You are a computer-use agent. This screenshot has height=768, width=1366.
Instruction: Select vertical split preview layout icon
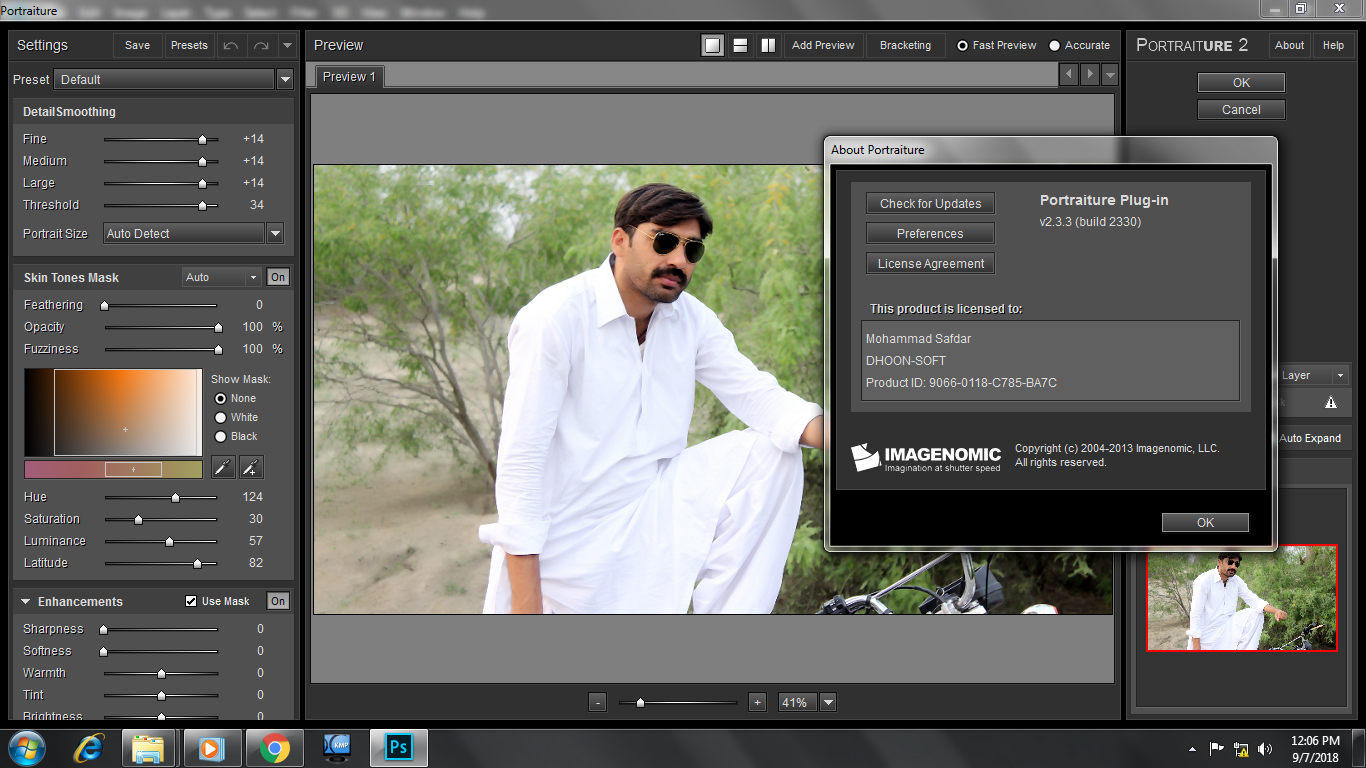(x=768, y=45)
